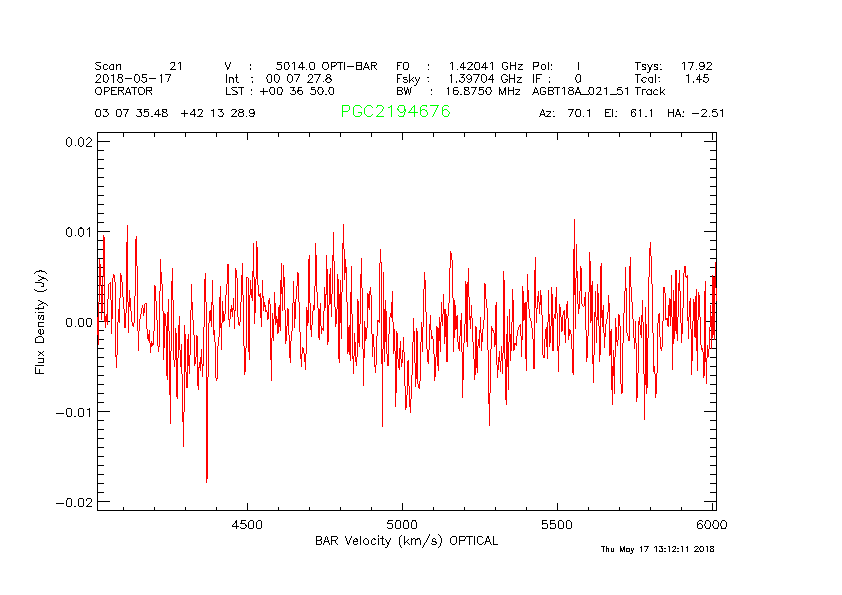Screen dimensions: 842x595
Task: Click the F0 1.42041 GHz rest frequency
Action: (459, 66)
